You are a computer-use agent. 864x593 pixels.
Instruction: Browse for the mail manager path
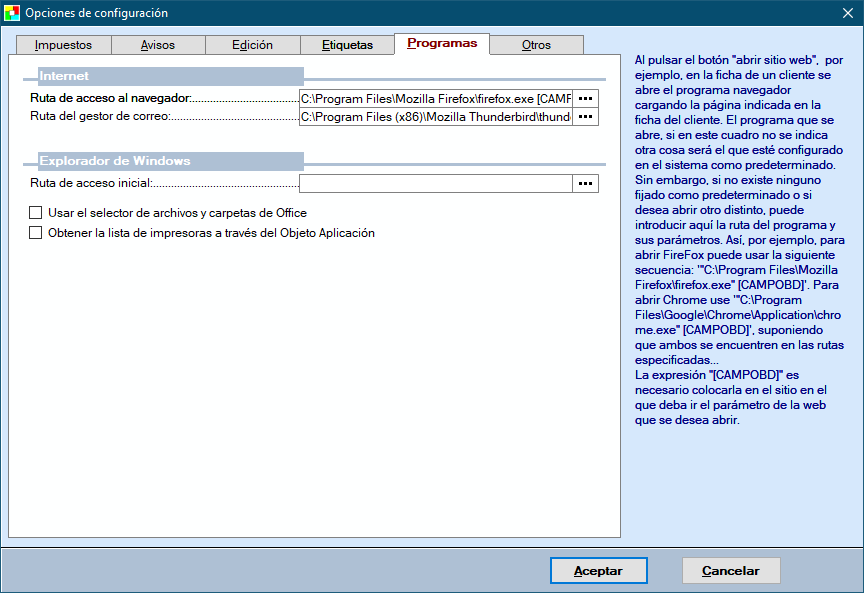tap(585, 117)
